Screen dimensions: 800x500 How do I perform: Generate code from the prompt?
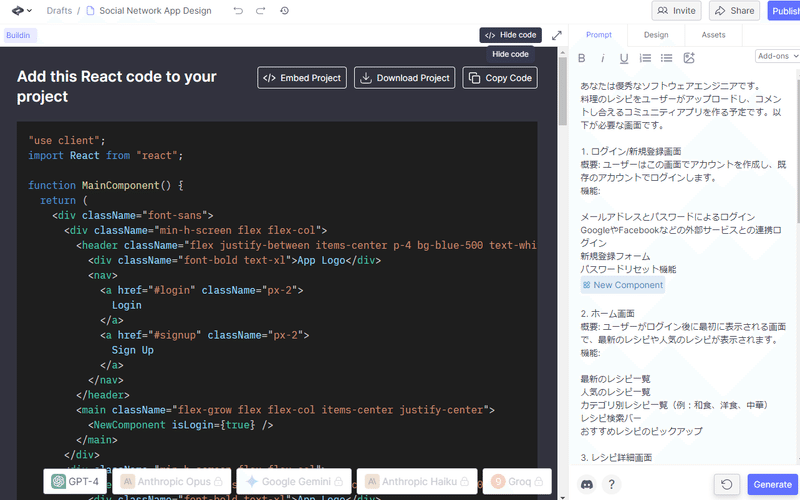click(x=772, y=484)
